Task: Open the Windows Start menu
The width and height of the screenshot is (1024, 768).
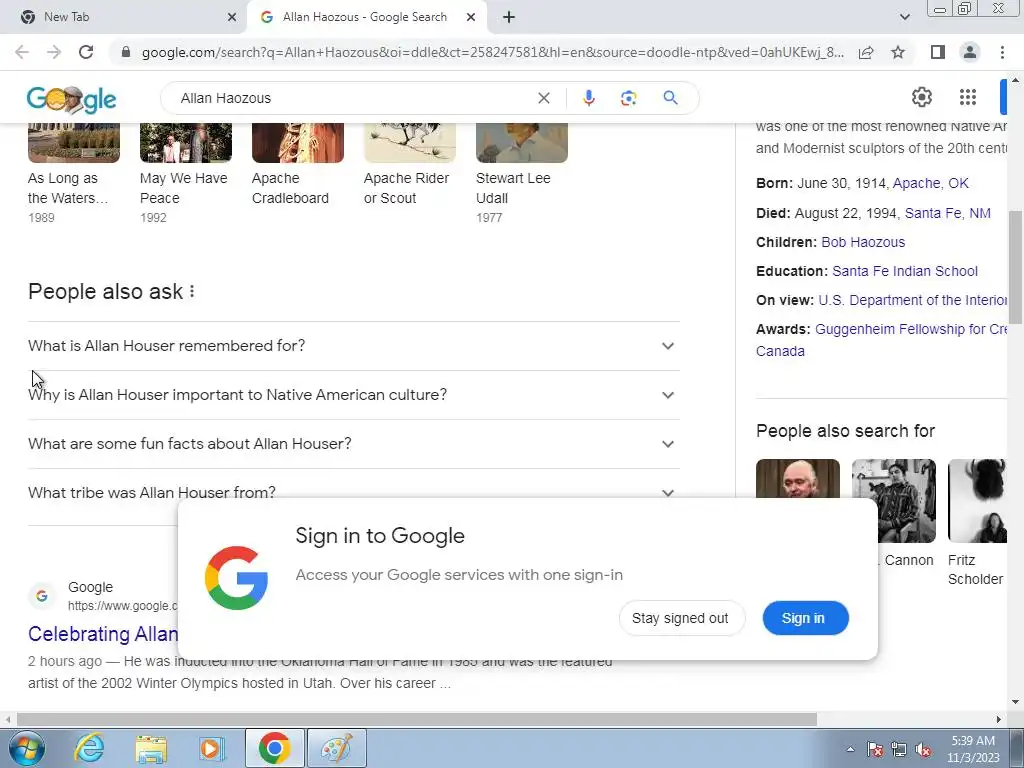Action: point(27,748)
